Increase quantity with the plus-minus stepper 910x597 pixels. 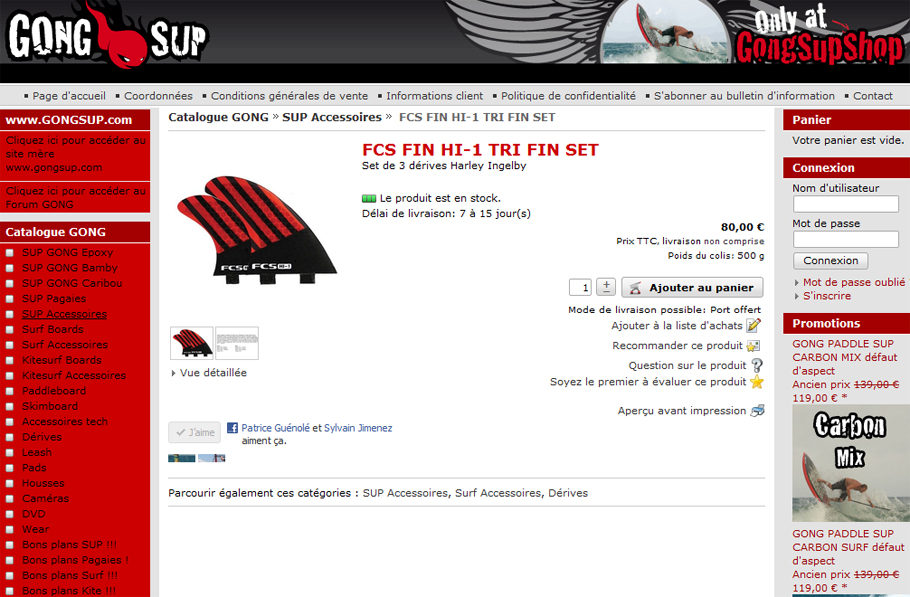pos(606,287)
